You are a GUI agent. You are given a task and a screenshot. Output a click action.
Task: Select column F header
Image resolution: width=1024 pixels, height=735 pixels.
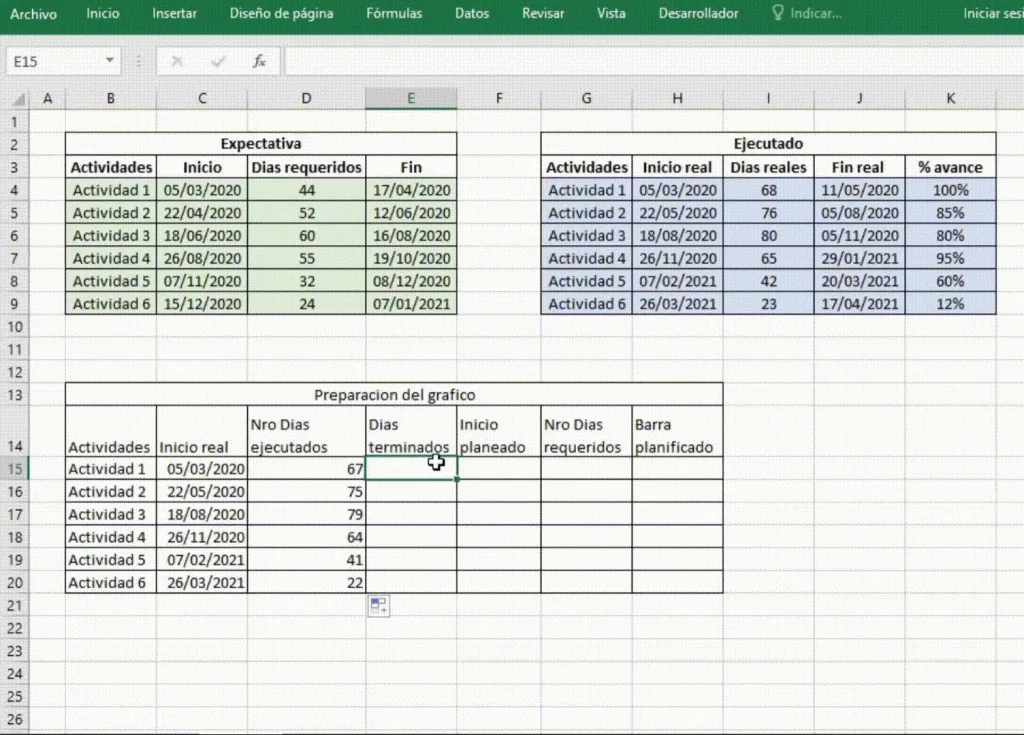click(x=499, y=99)
